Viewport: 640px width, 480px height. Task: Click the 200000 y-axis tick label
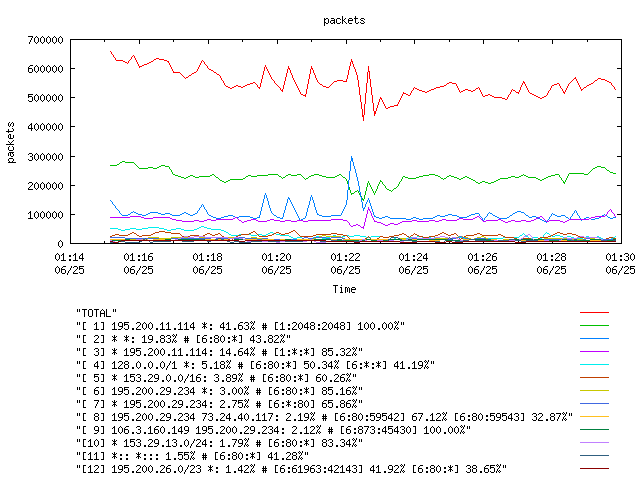(45, 186)
